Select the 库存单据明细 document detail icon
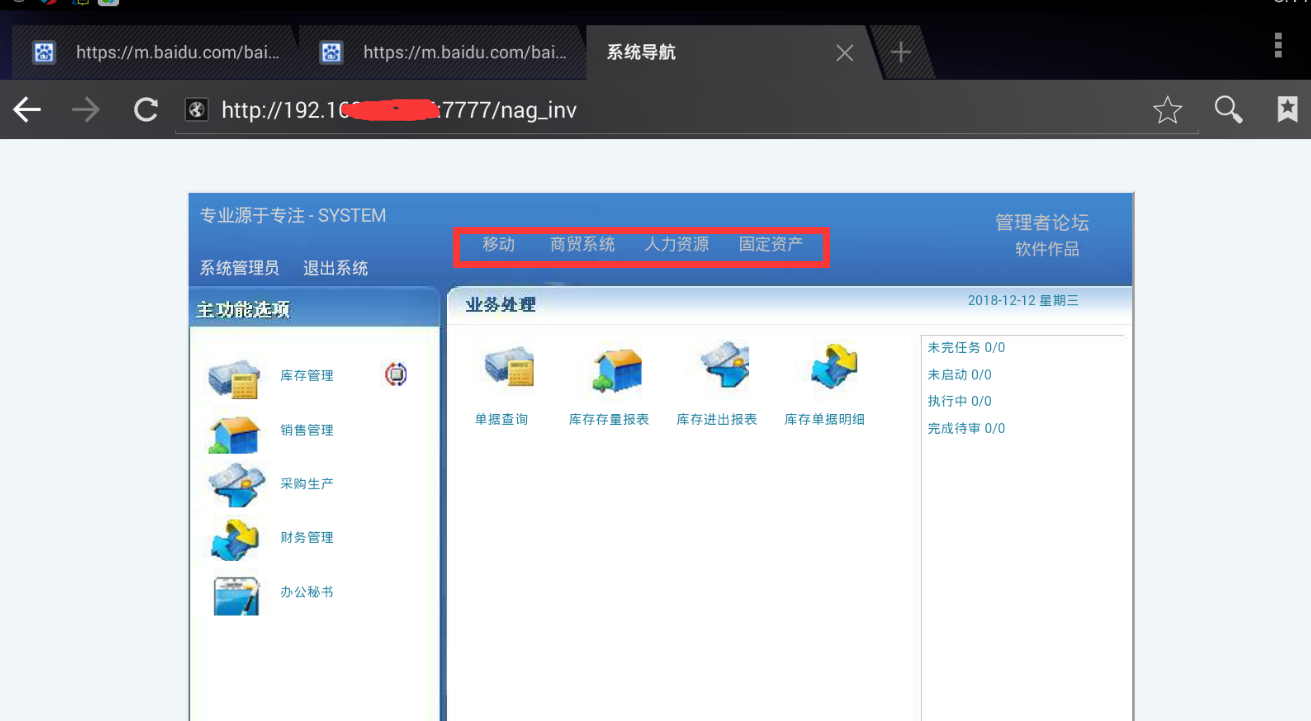This screenshot has height=721, width=1311. pyautogui.click(x=834, y=368)
